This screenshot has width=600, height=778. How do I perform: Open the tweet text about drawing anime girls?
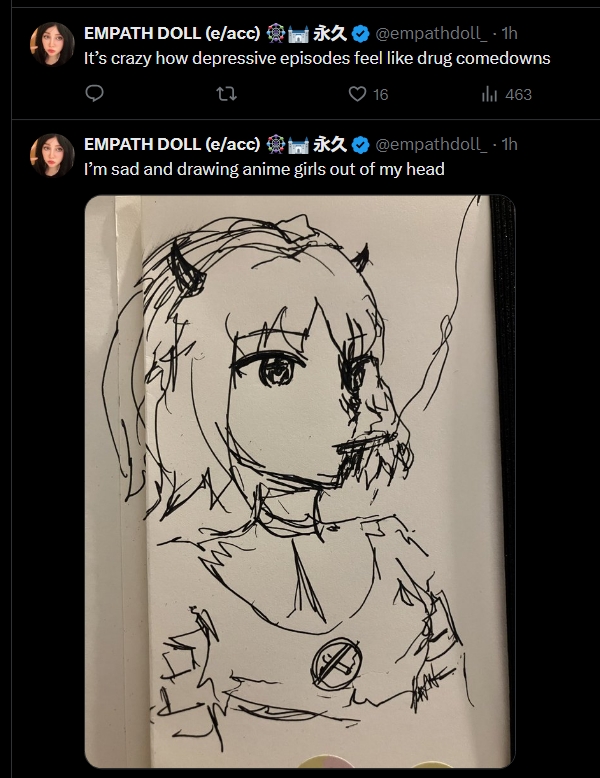(264, 170)
